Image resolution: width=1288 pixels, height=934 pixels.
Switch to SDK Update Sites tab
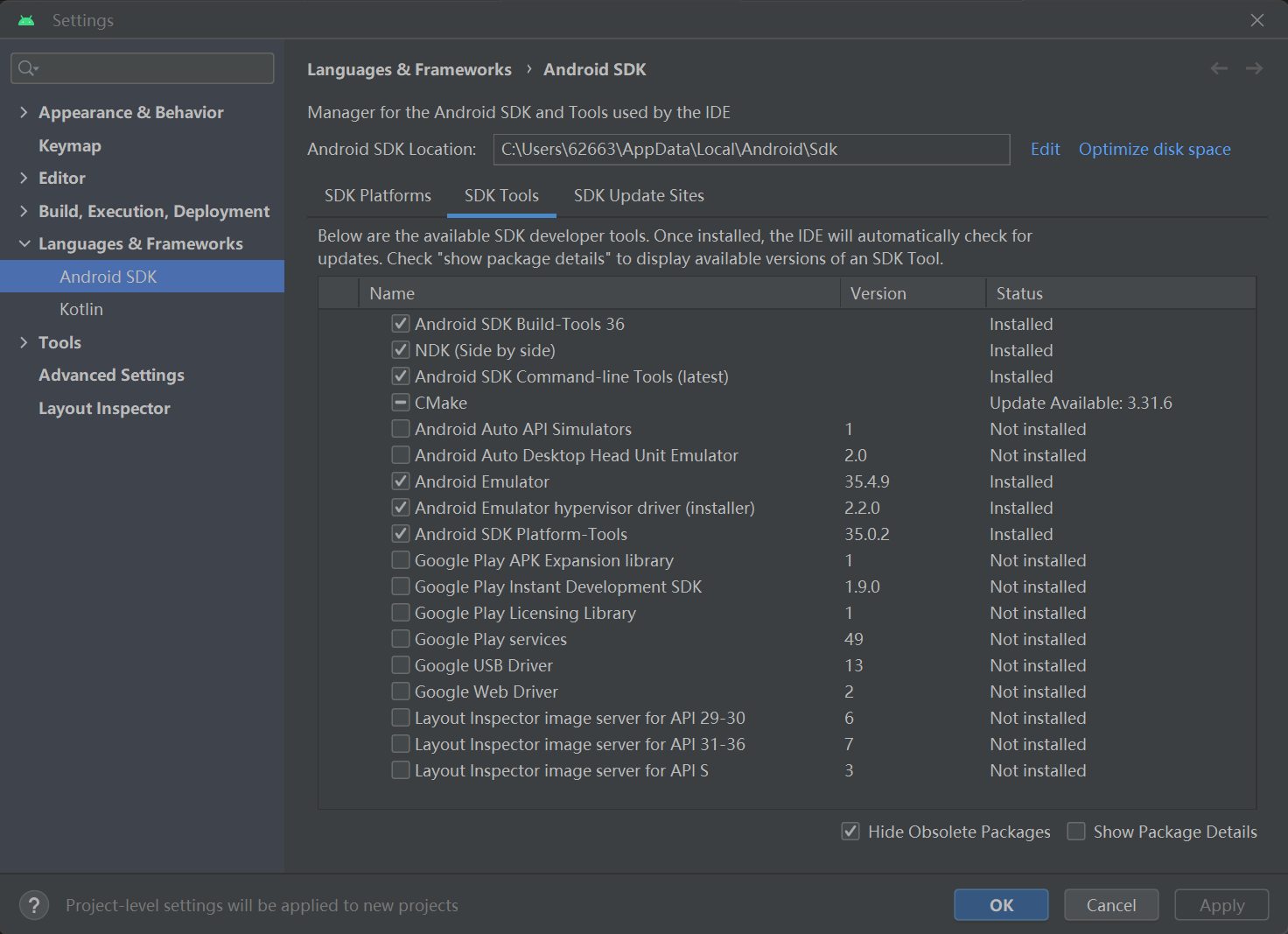pyautogui.click(x=639, y=195)
